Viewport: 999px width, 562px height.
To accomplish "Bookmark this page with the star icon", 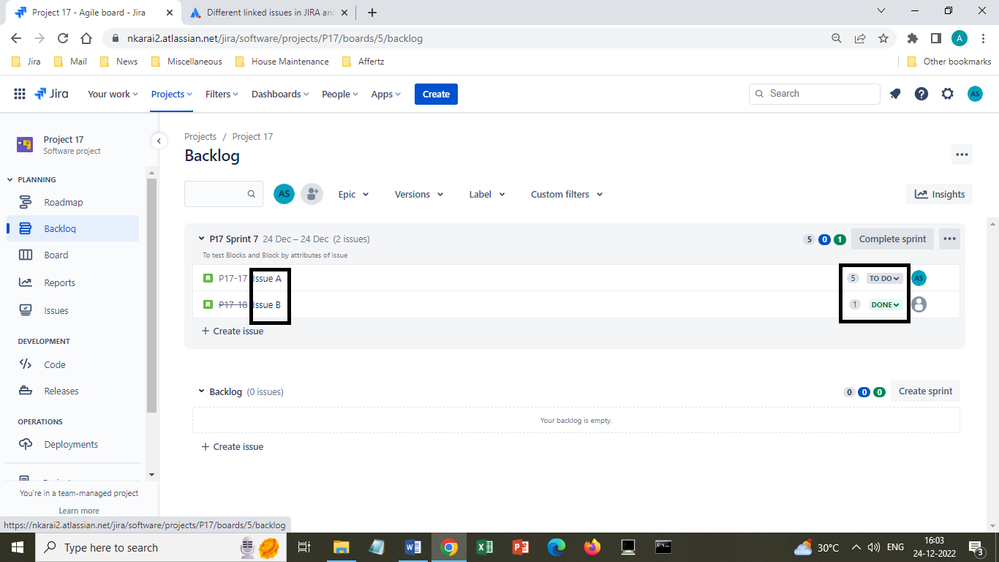I will [883, 38].
